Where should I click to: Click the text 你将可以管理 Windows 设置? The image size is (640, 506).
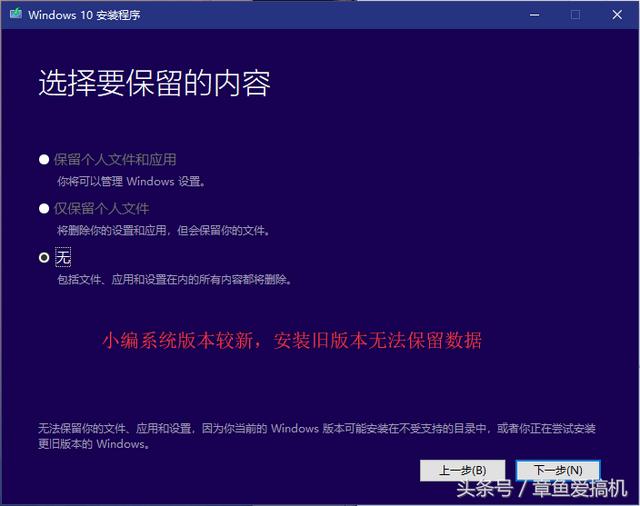131,181
